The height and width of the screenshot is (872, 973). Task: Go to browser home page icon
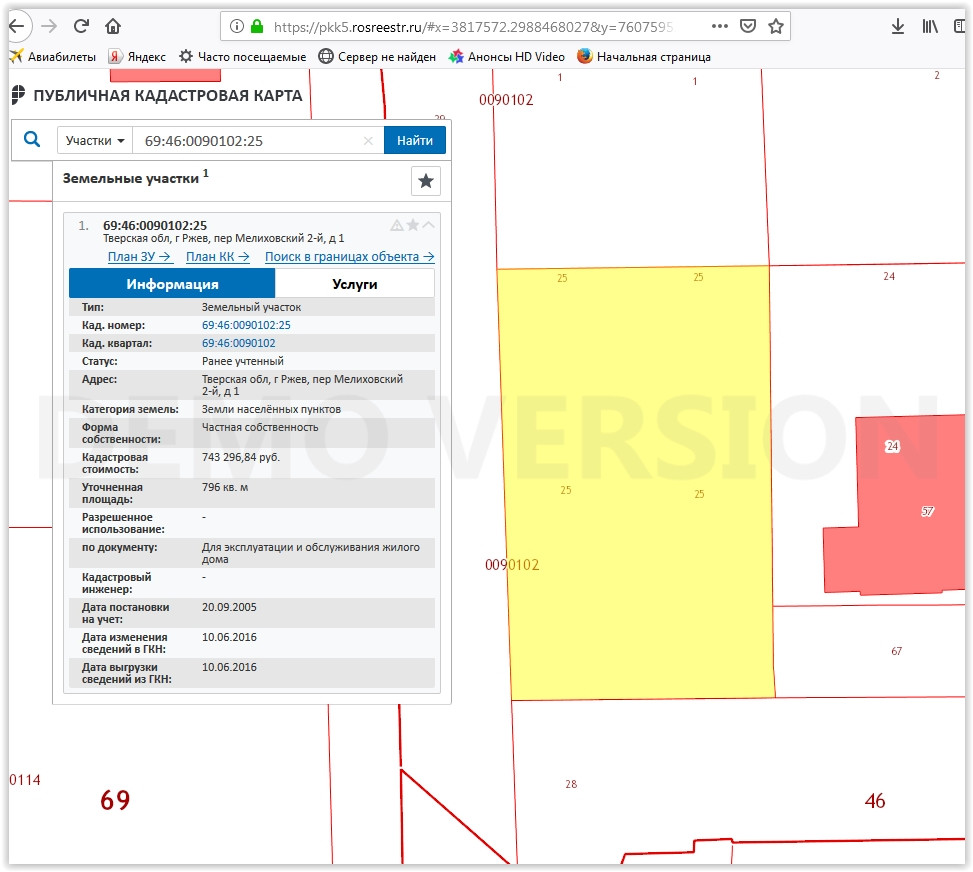click(113, 26)
